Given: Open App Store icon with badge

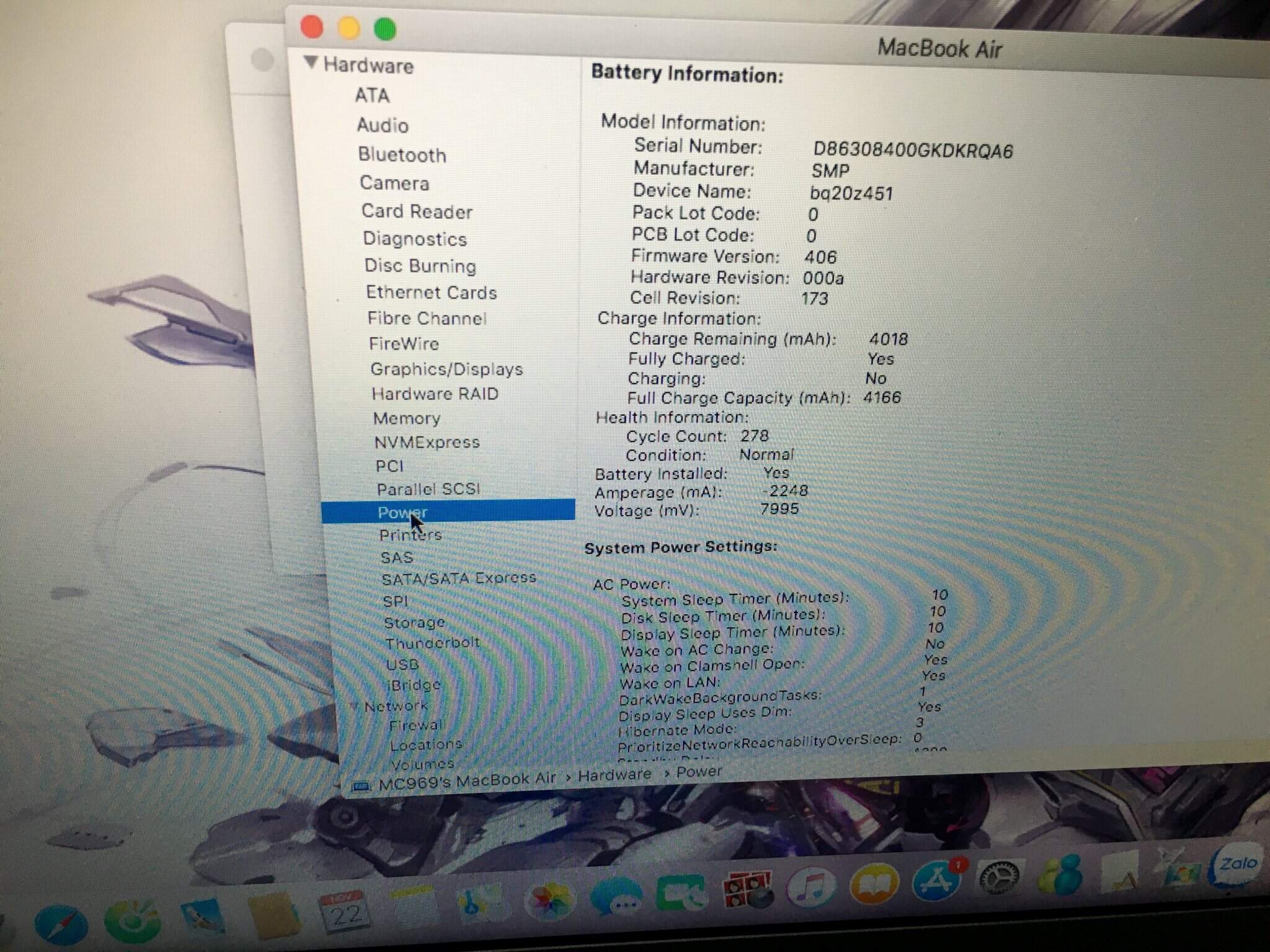Looking at the screenshot, I should click(938, 880).
